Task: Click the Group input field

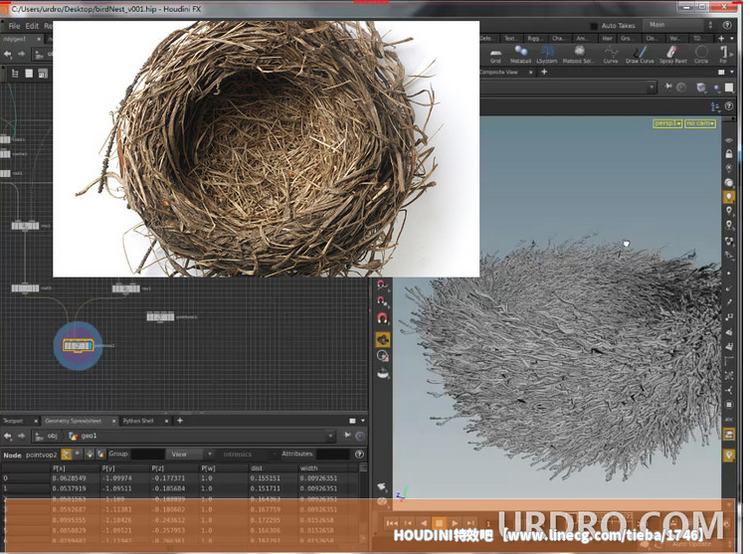Action: click(147, 454)
